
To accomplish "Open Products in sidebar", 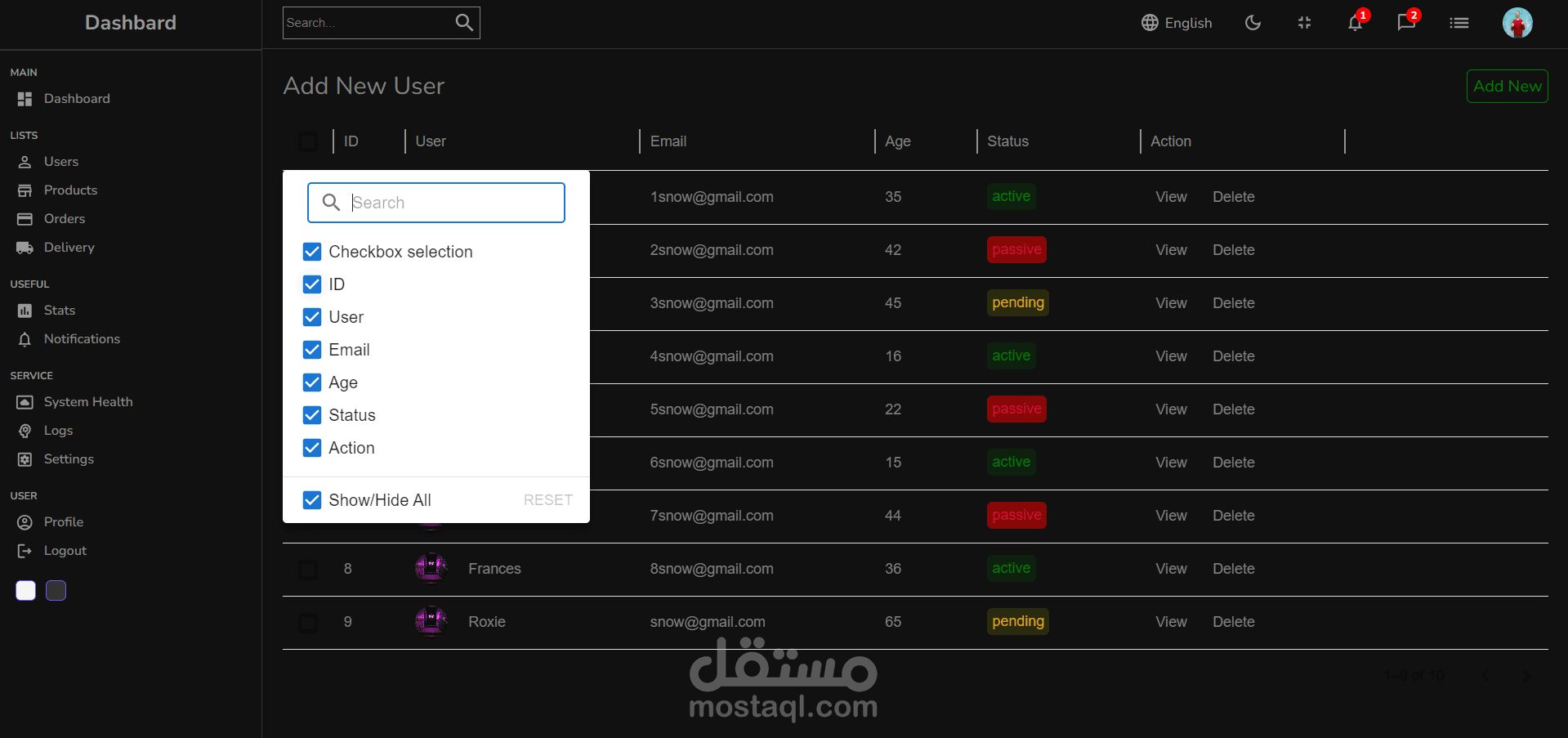I will tap(70, 190).
